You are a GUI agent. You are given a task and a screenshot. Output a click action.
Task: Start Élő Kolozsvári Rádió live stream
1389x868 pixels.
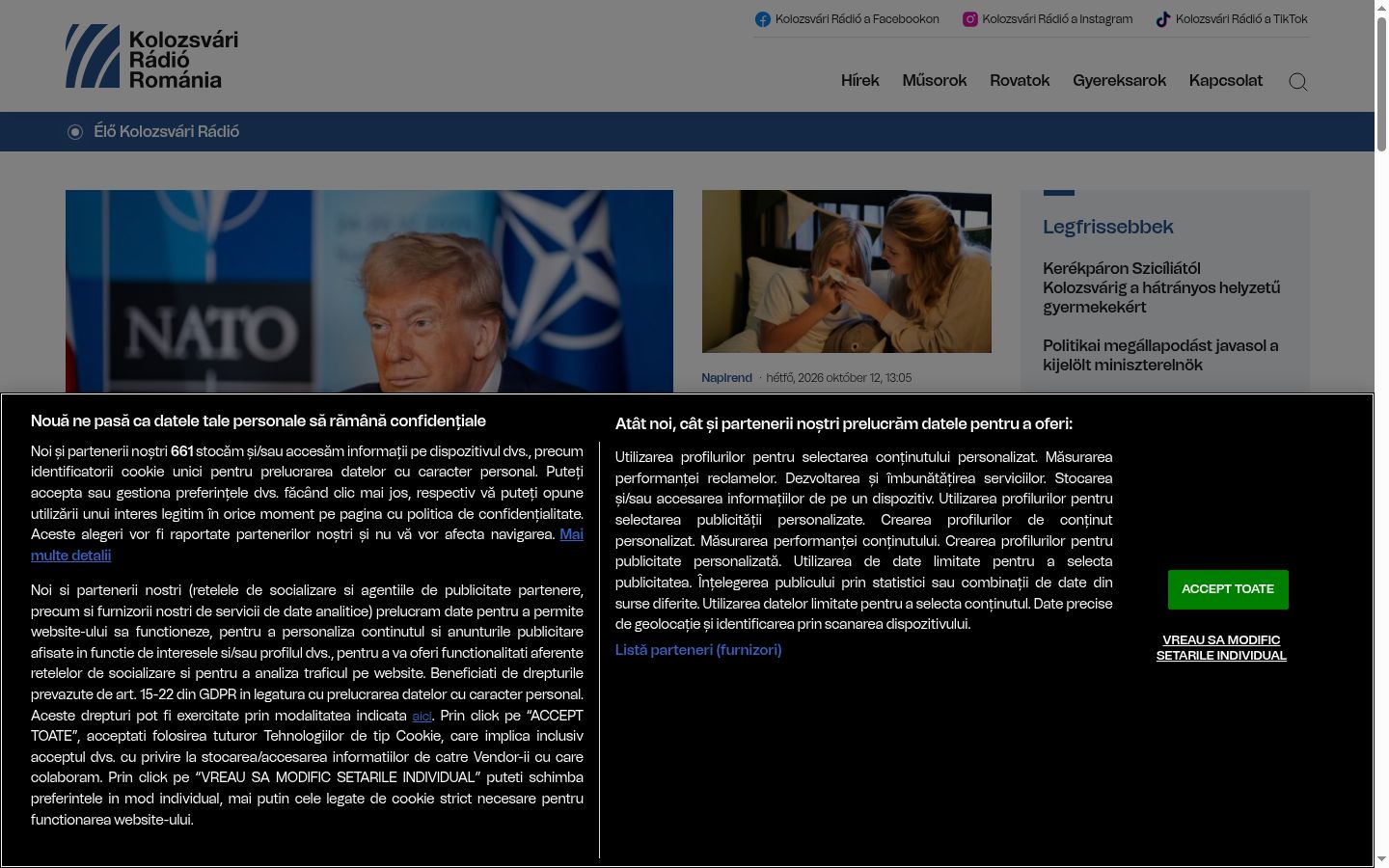[x=166, y=132]
